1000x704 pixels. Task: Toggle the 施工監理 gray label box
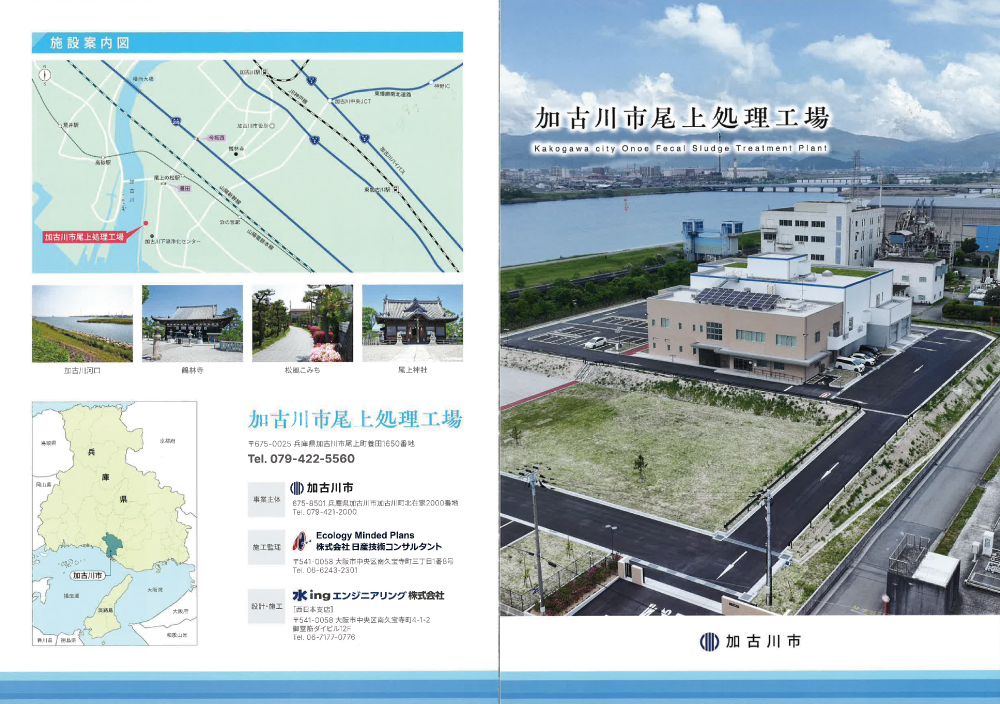coord(267,546)
